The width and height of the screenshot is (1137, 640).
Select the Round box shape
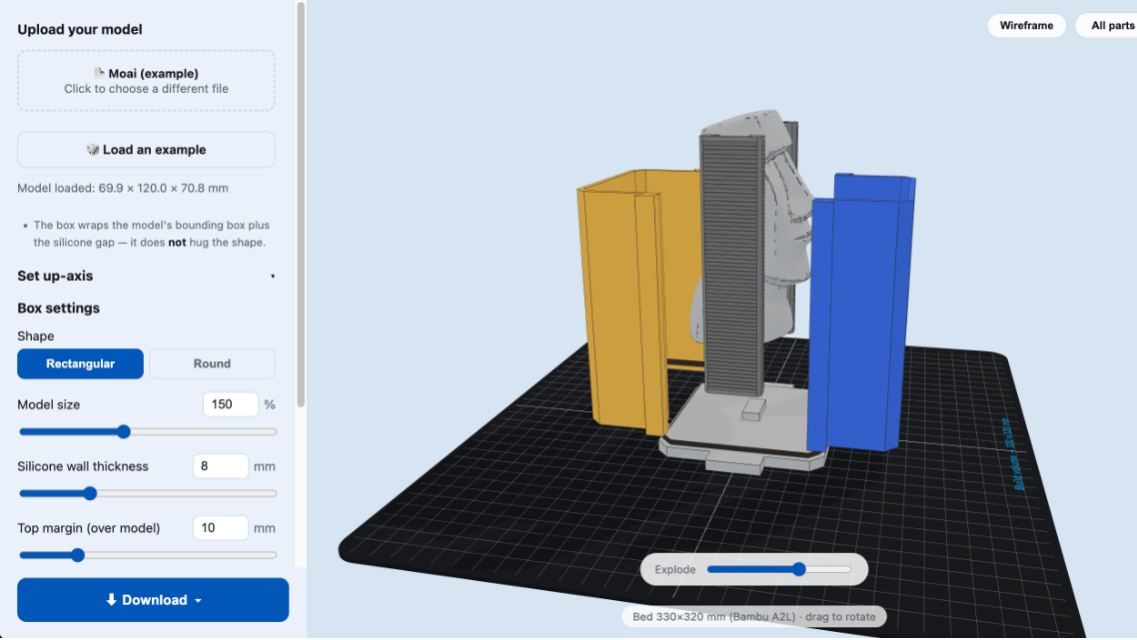(212, 364)
